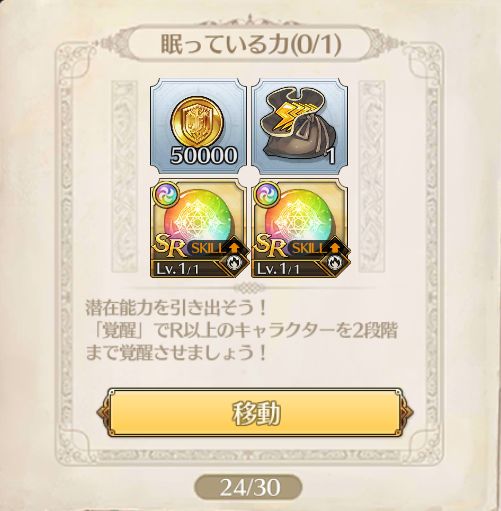Click rainbow swirl attribute badge on right orb
The width and height of the screenshot is (501, 511).
267,193
